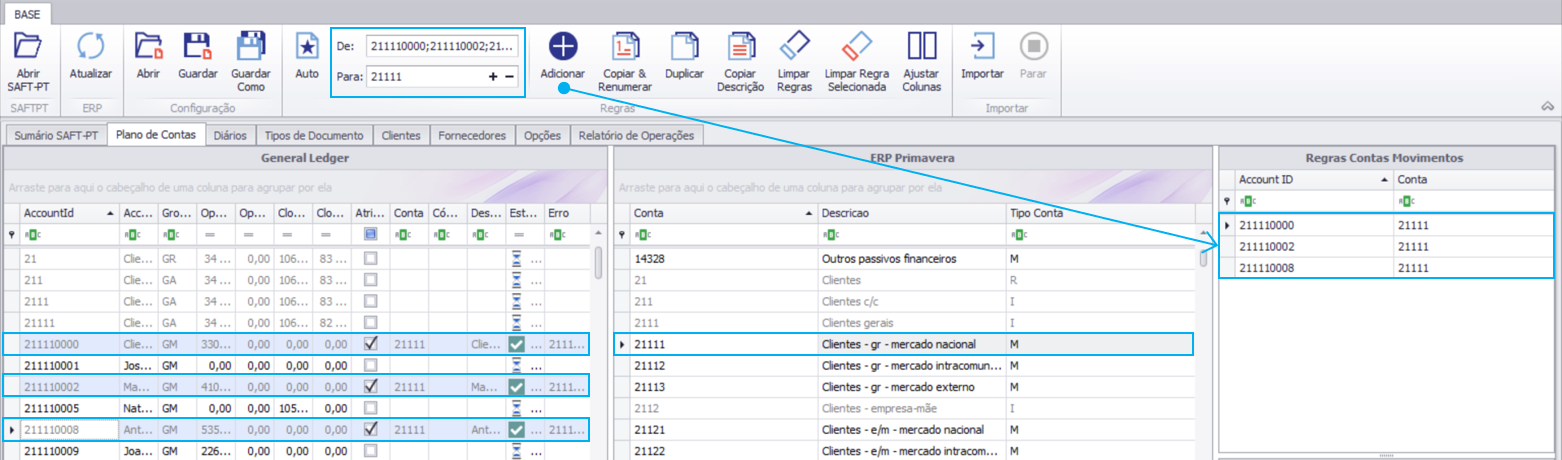Click AccountId filter condition icon in General Ledger

point(31,235)
